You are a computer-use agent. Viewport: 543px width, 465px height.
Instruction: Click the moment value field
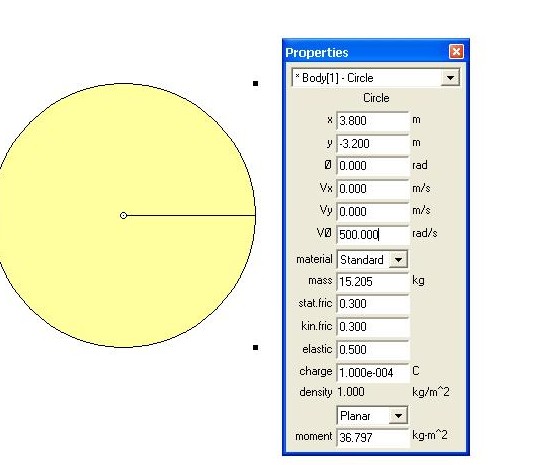[x=373, y=438]
